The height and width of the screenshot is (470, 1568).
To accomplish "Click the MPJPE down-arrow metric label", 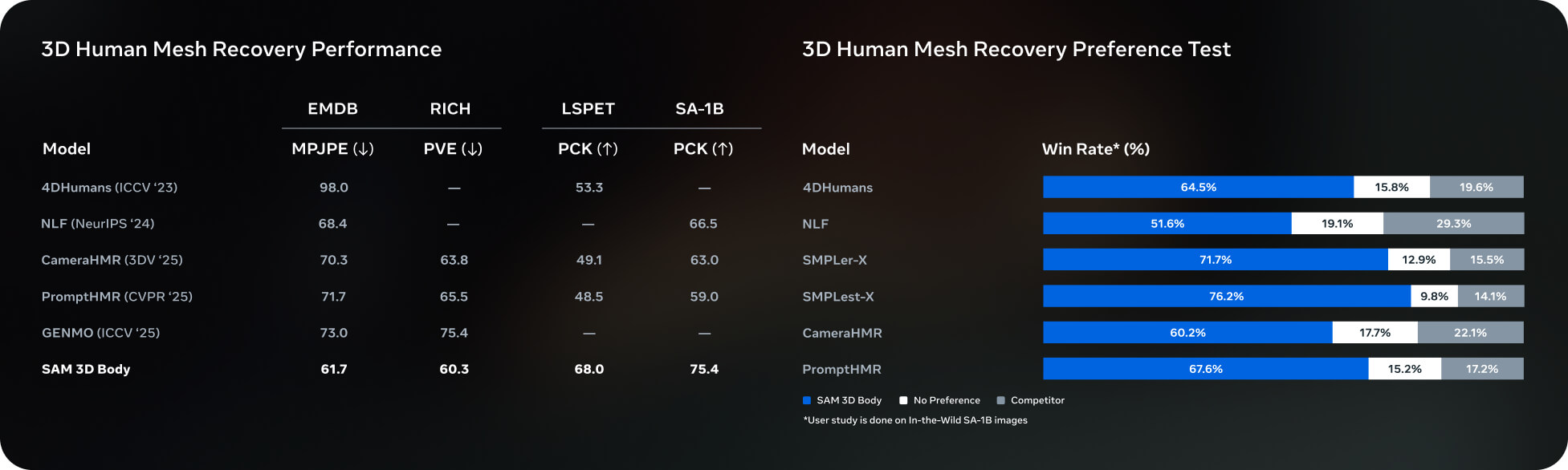I will point(332,148).
